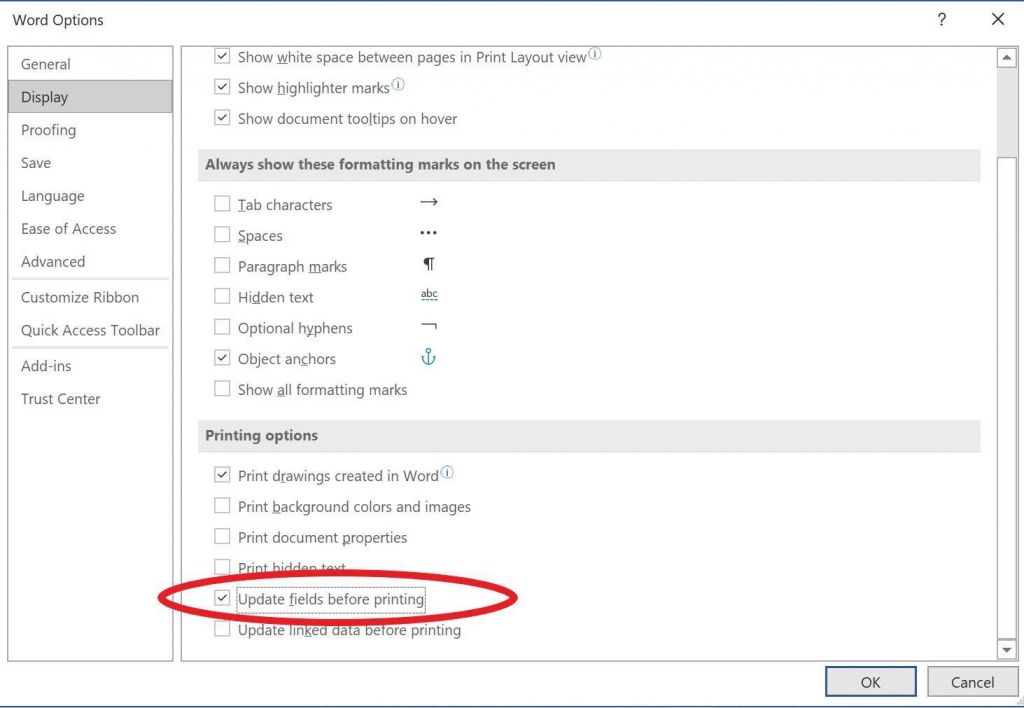Screen dimensions: 1024x708
Task: Disable Show document tooltips on hover
Action: (x=222, y=117)
